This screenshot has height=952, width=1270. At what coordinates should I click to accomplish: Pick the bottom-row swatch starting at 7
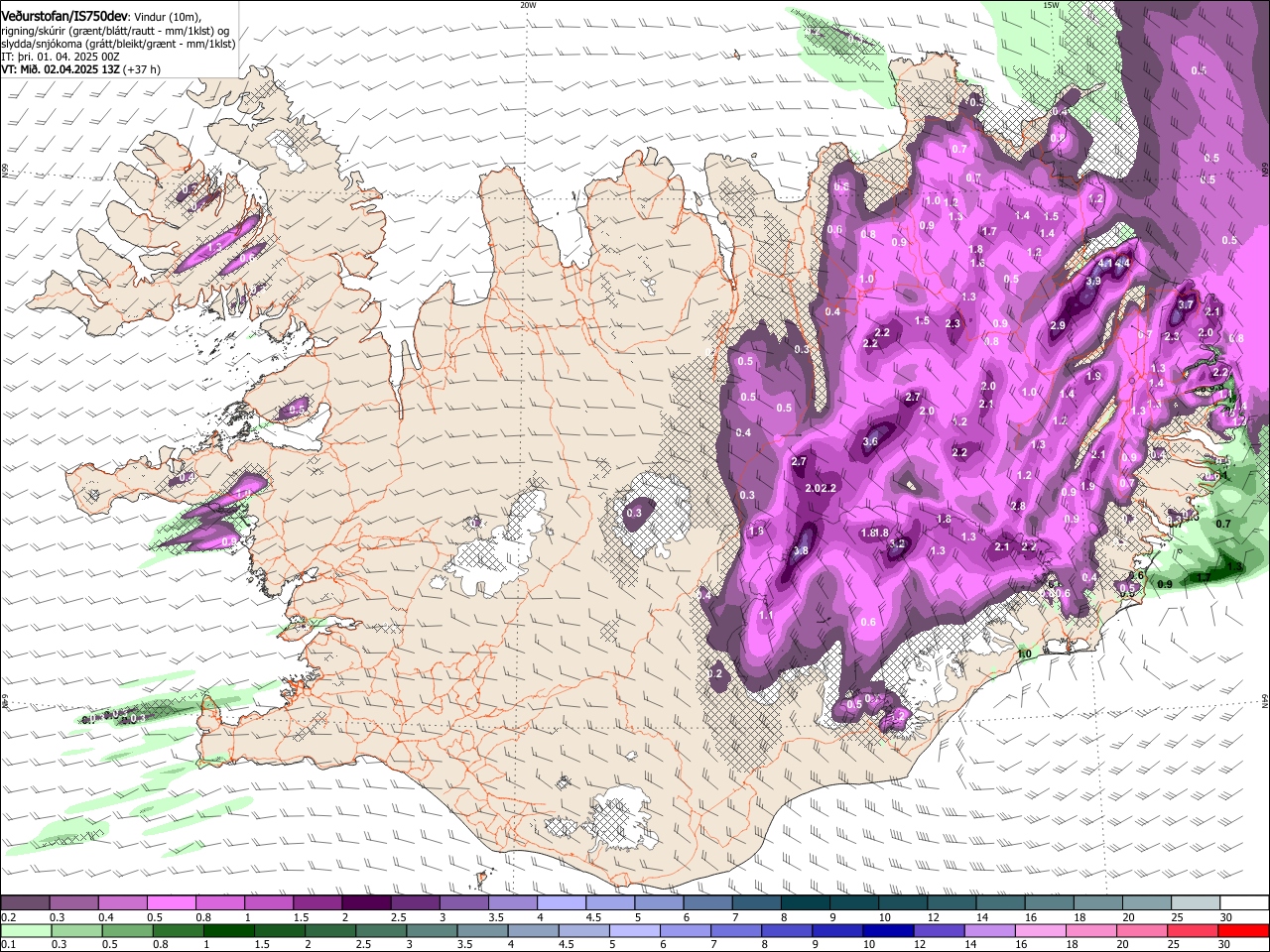pyautogui.click(x=737, y=931)
